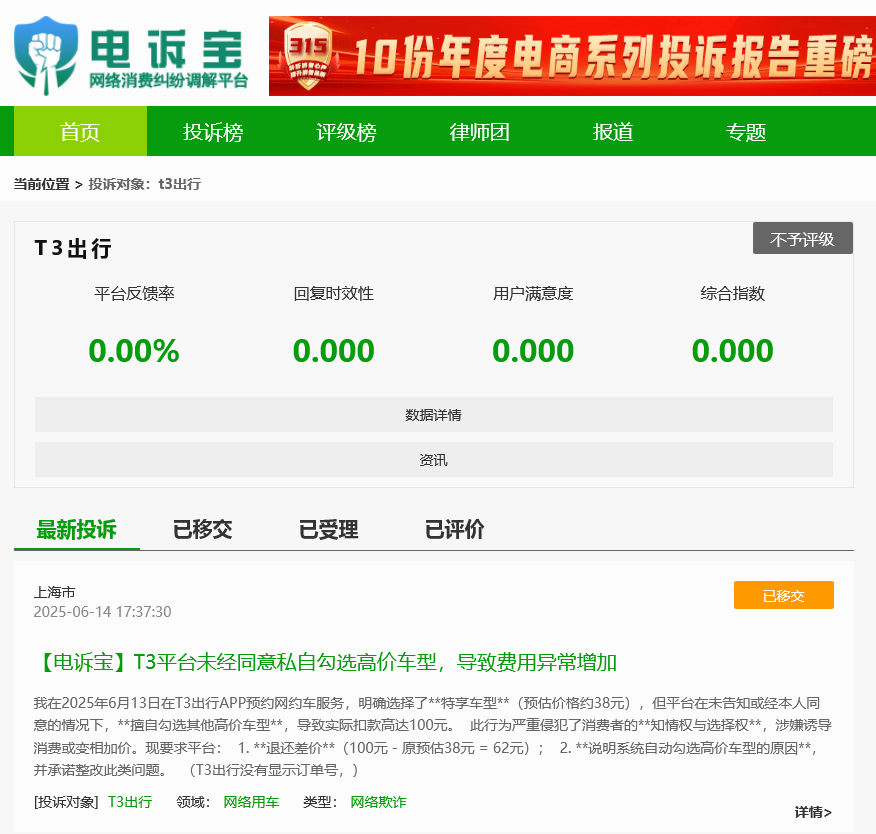Switch to the 最新投诉 tab
The width and height of the screenshot is (876, 834).
coord(77,530)
